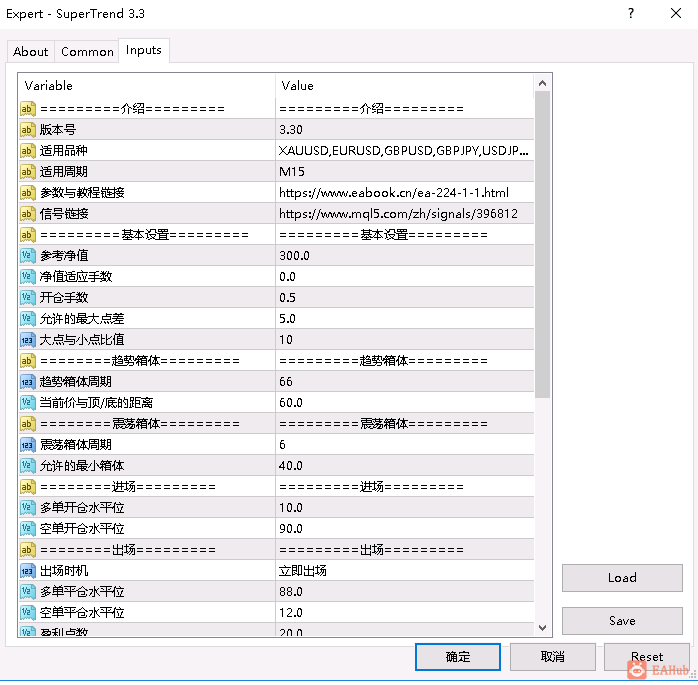Screen dimensions: 698x685
Task: Click the double icon beside 多单平仓水平位
Action: (x=27, y=592)
